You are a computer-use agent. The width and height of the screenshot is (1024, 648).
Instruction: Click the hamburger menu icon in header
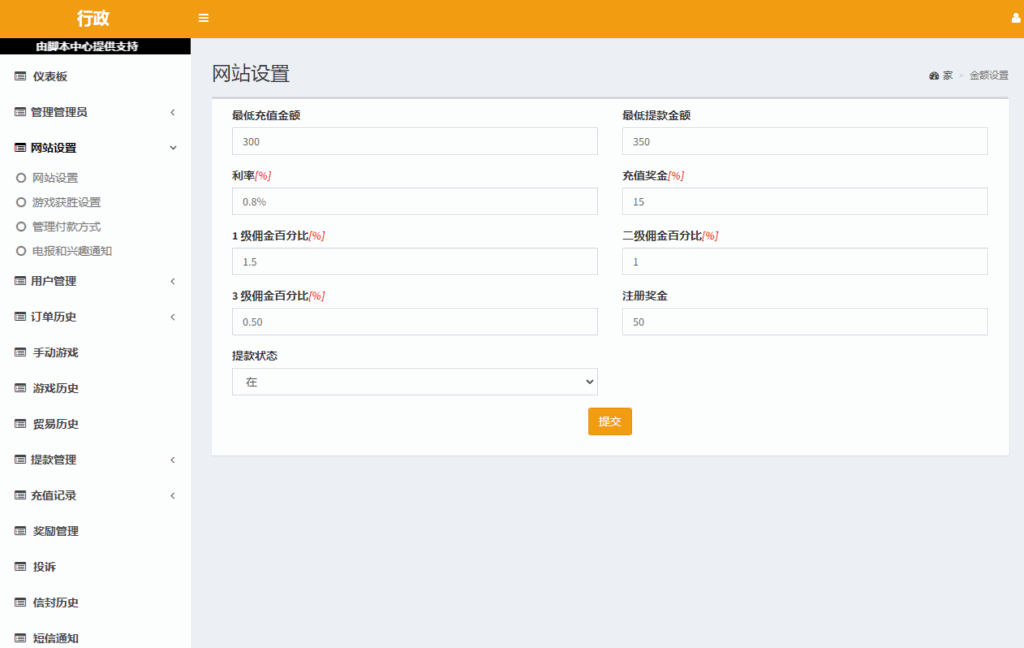click(x=203, y=18)
